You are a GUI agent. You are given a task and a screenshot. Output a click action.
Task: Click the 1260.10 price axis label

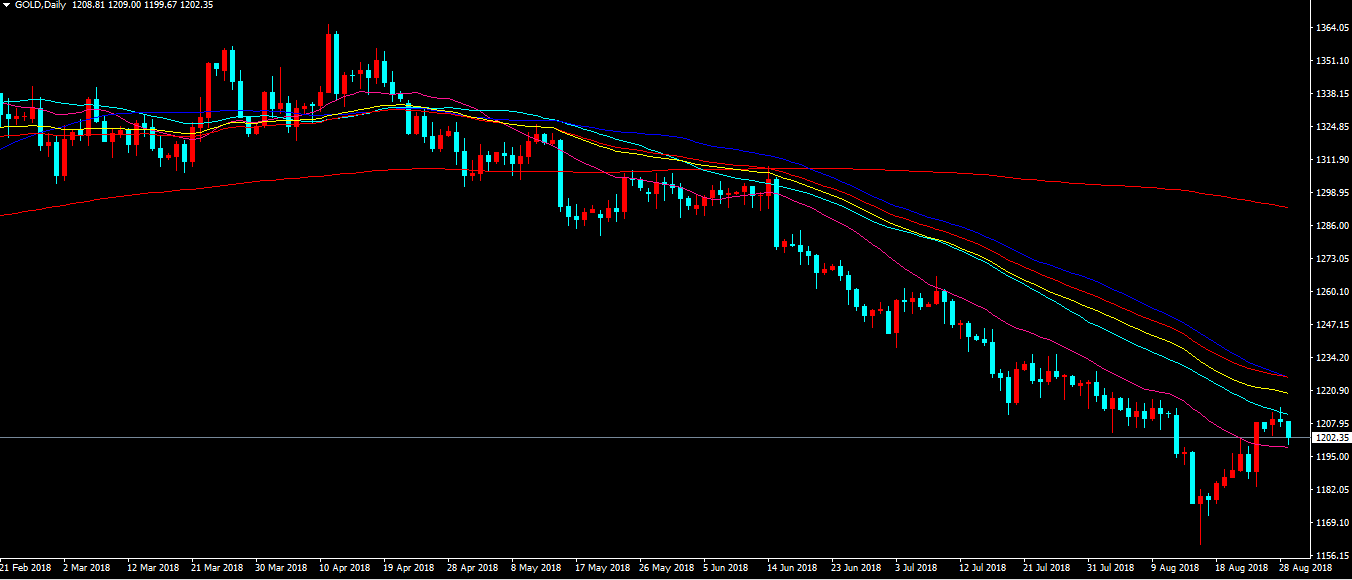(x=1335, y=292)
